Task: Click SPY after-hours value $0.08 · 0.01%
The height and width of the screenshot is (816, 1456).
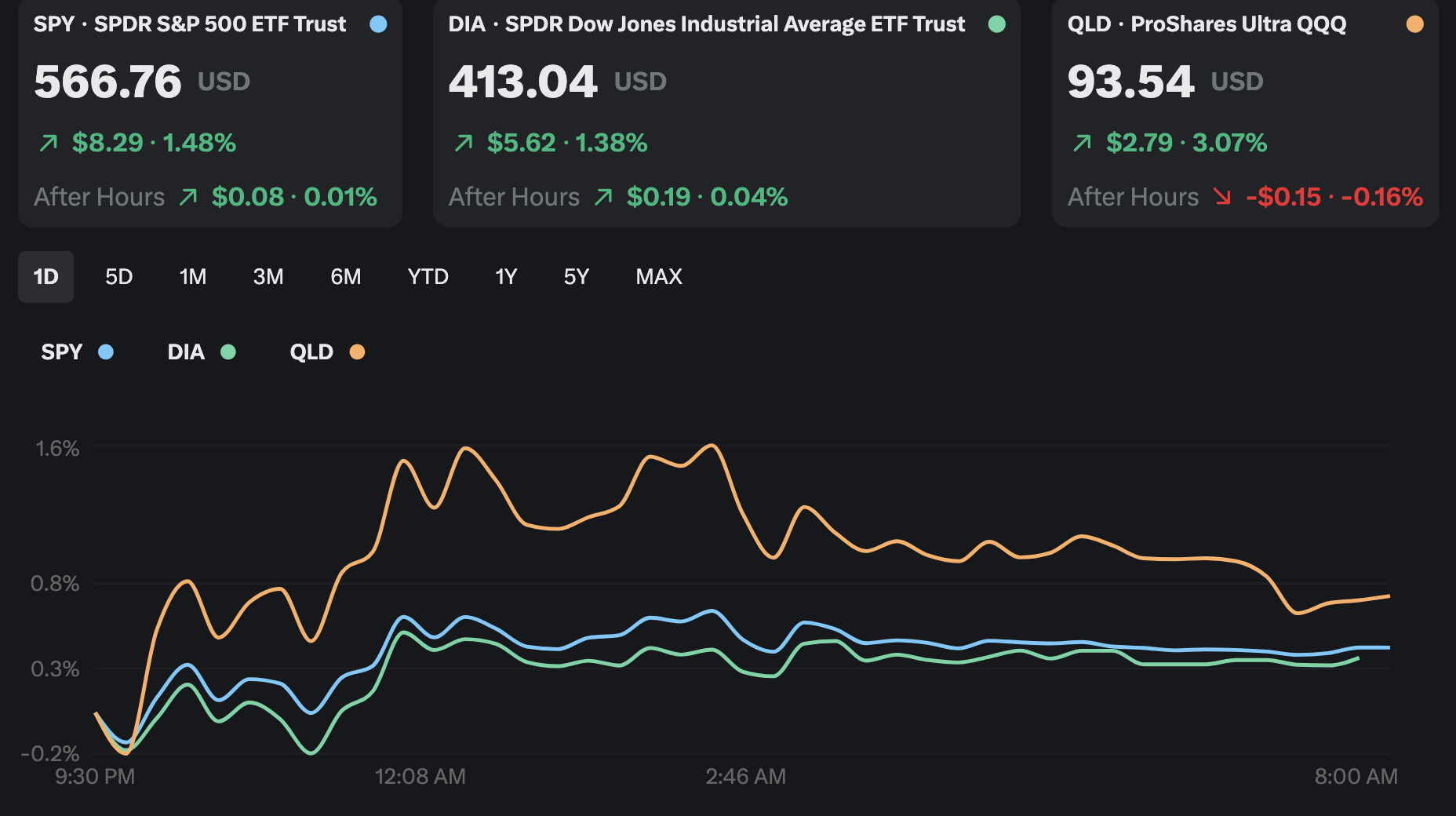Action: 294,197
